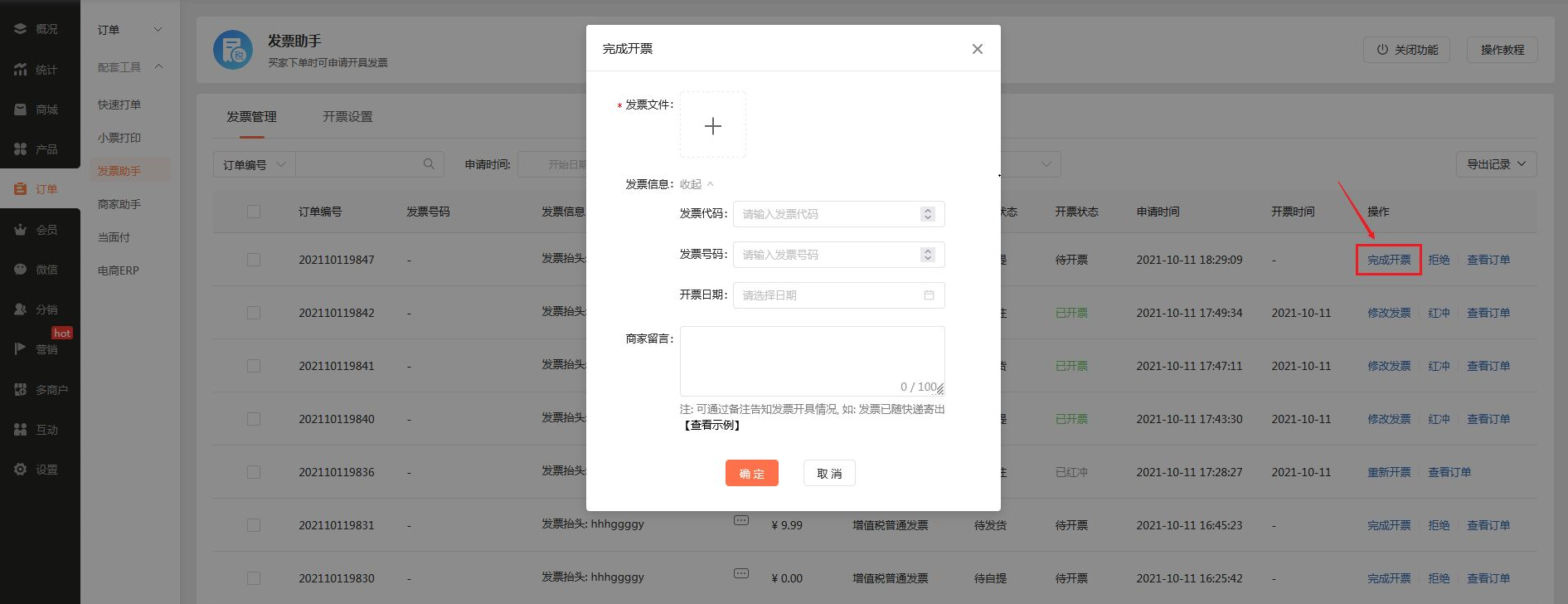
Task: Expand the 订单 submenu chevron
Action: coord(158,30)
